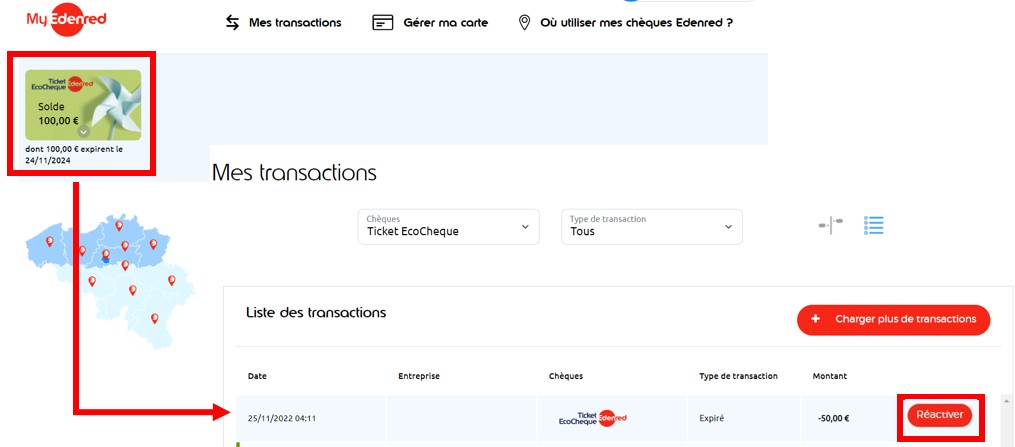The height and width of the screenshot is (447, 1015).
Task: Click the Liste des transactions heading
Action: click(x=316, y=312)
